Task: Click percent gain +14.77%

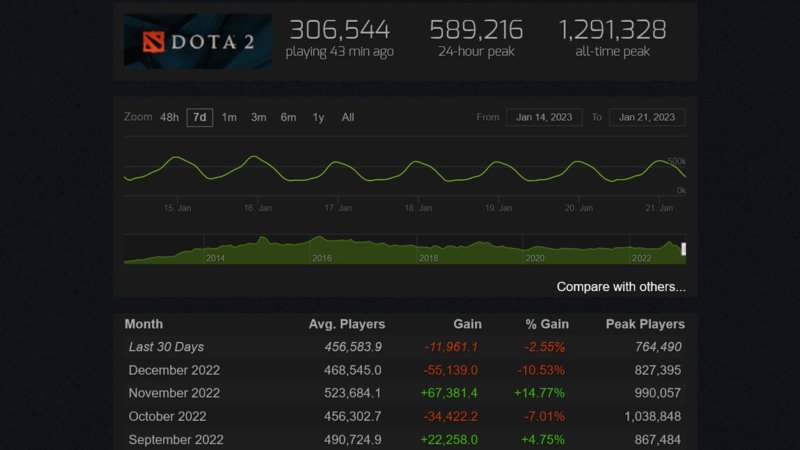Action: click(x=539, y=393)
